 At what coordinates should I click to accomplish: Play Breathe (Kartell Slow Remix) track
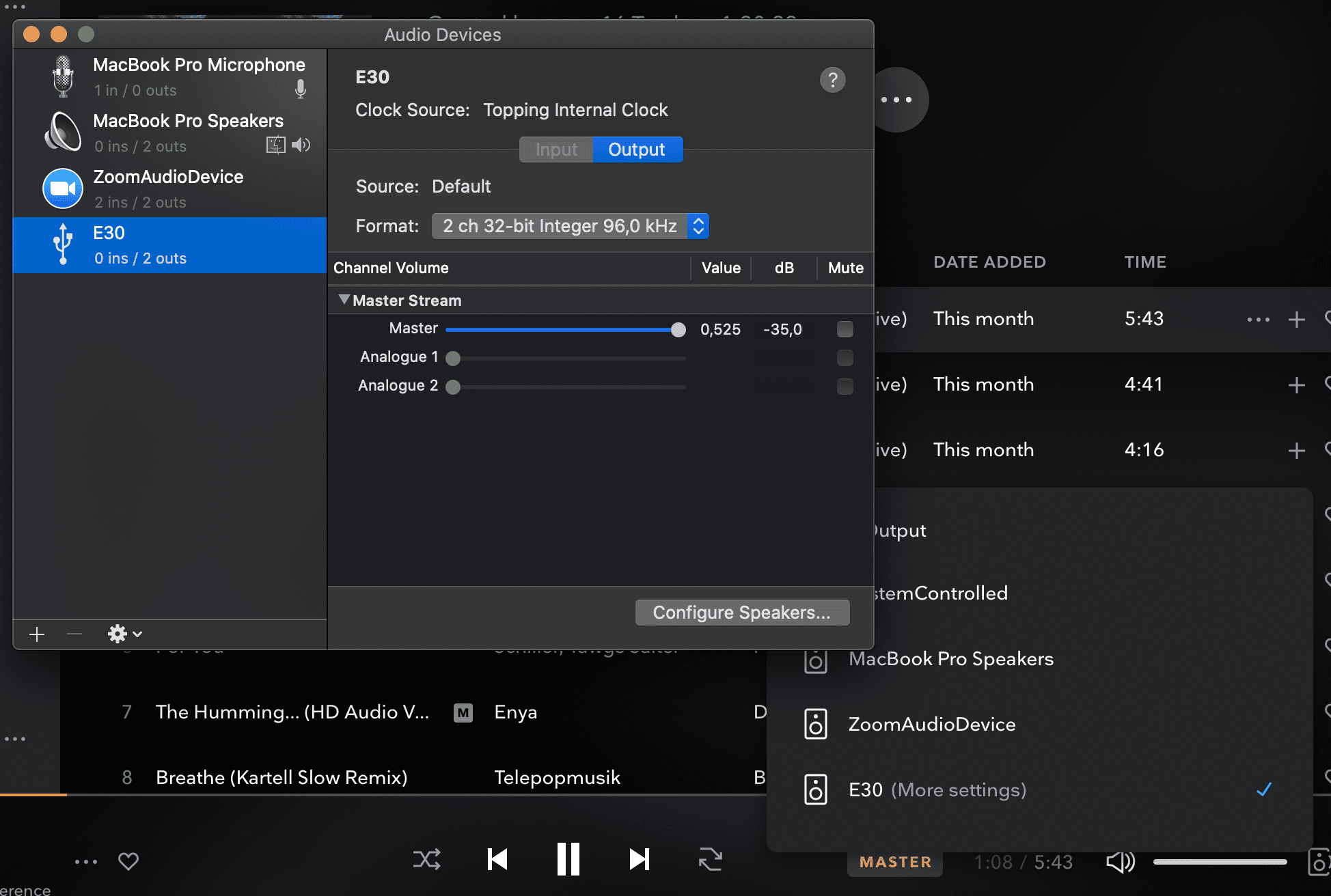(x=282, y=778)
